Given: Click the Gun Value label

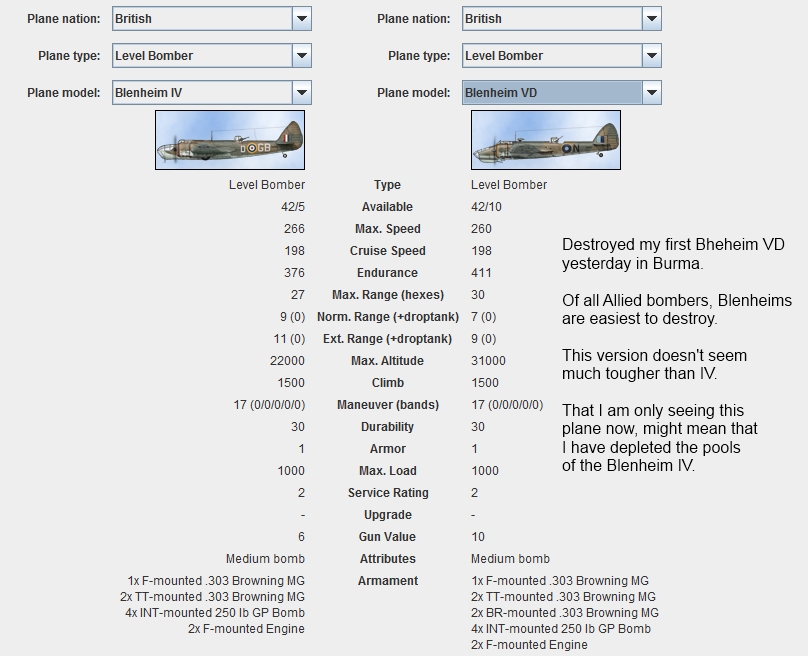Looking at the screenshot, I should point(388,537).
